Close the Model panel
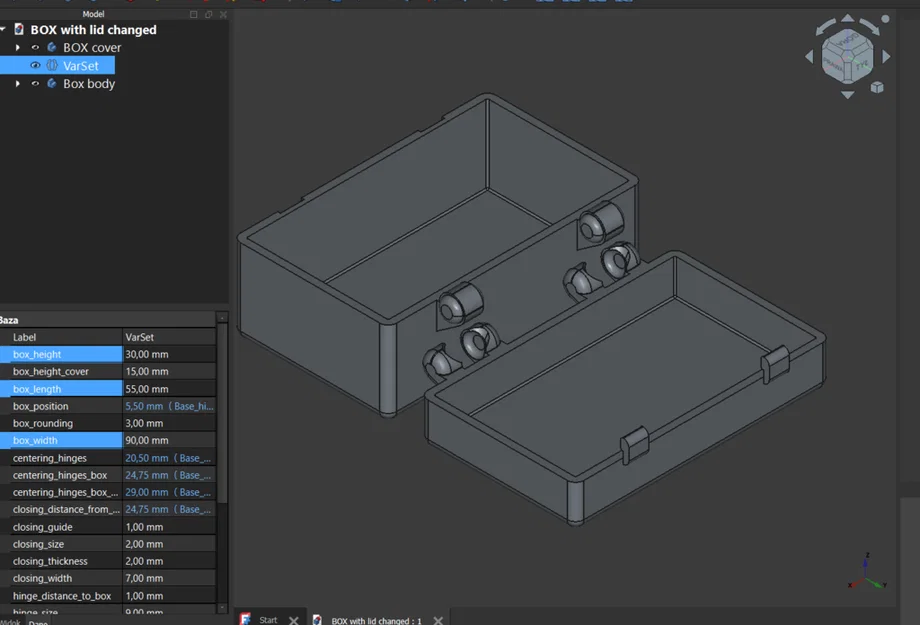This screenshot has height=625, width=920. click(223, 14)
